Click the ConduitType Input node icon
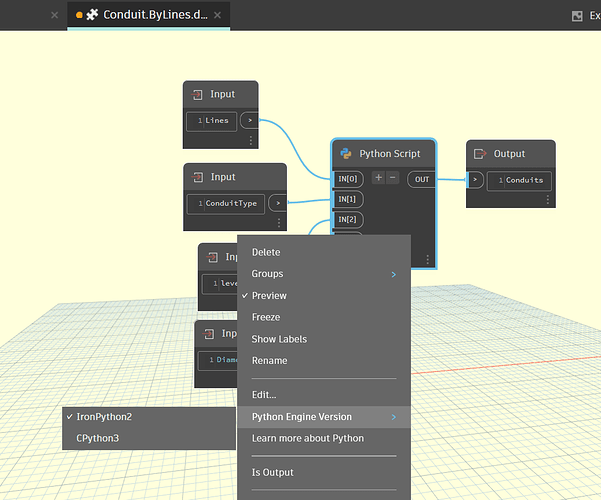 click(198, 177)
